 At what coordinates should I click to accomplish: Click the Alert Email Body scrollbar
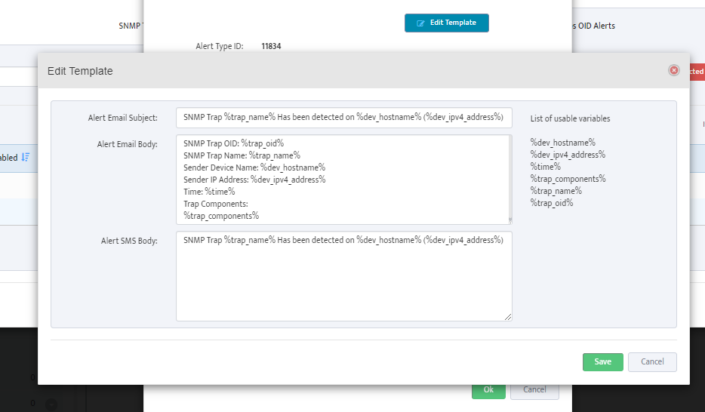[509, 180]
